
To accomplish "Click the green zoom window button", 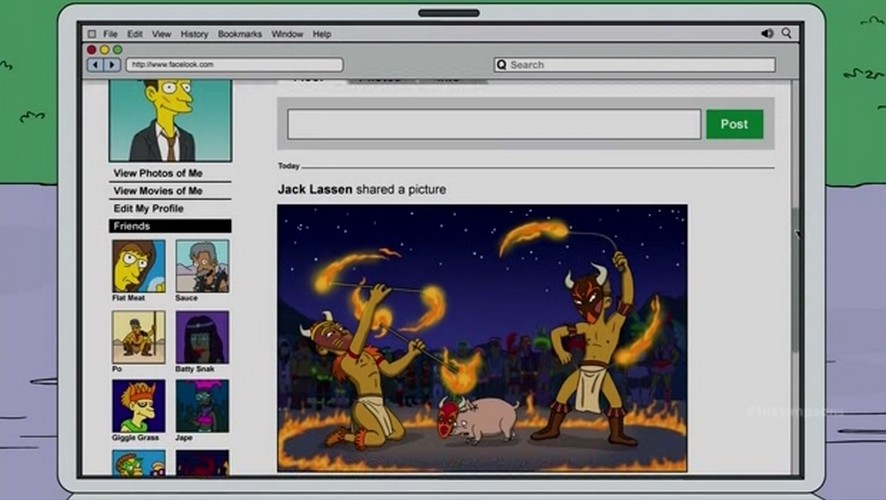I will click(118, 50).
